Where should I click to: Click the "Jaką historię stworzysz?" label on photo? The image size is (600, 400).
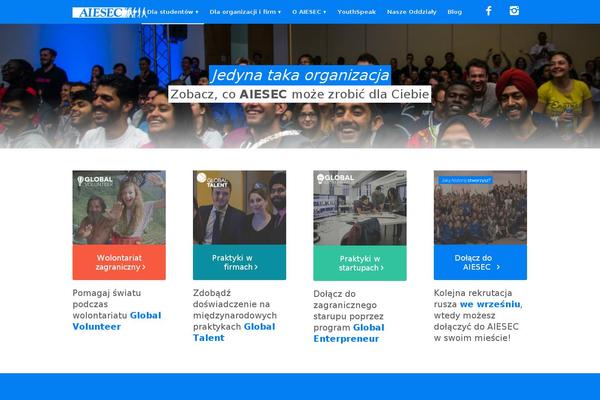[465, 180]
